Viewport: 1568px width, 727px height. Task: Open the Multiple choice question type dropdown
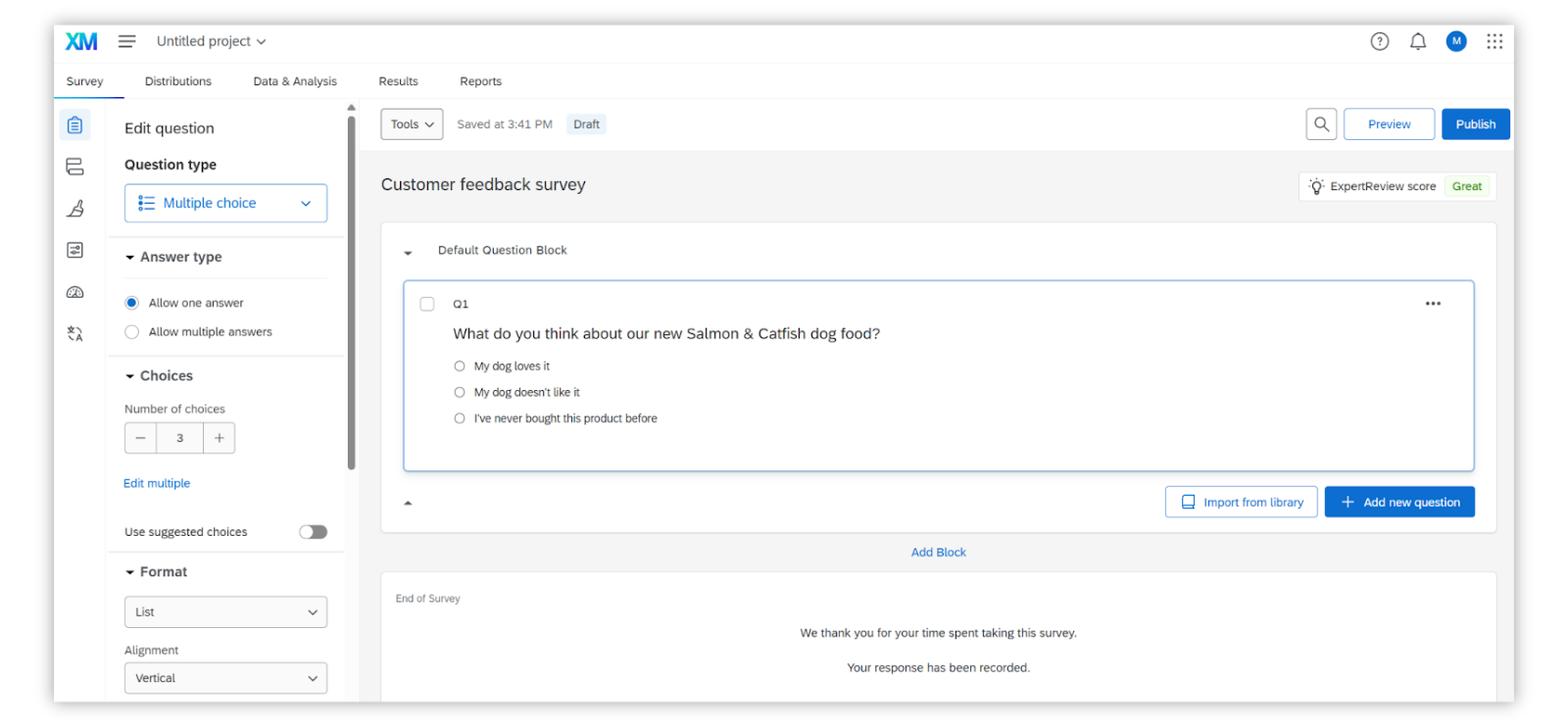[x=225, y=203]
